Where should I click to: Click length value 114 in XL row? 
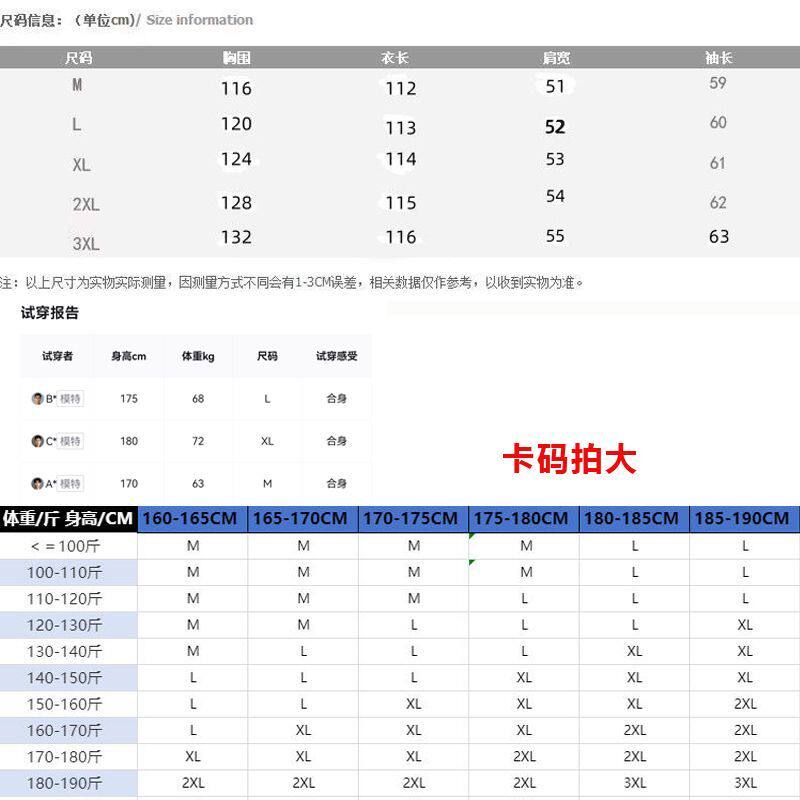click(401, 159)
